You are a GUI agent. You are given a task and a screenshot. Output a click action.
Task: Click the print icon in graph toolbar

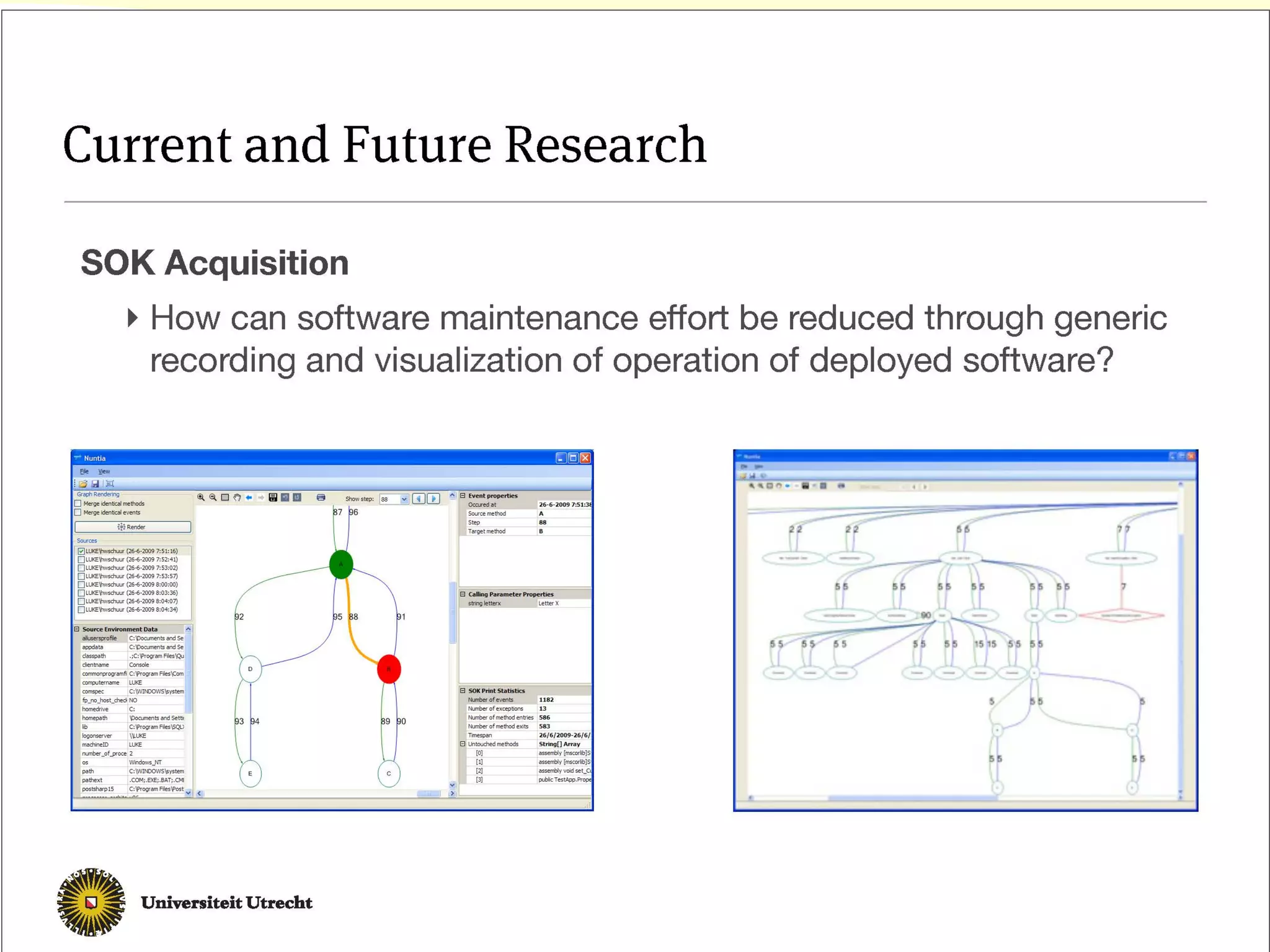(x=321, y=498)
